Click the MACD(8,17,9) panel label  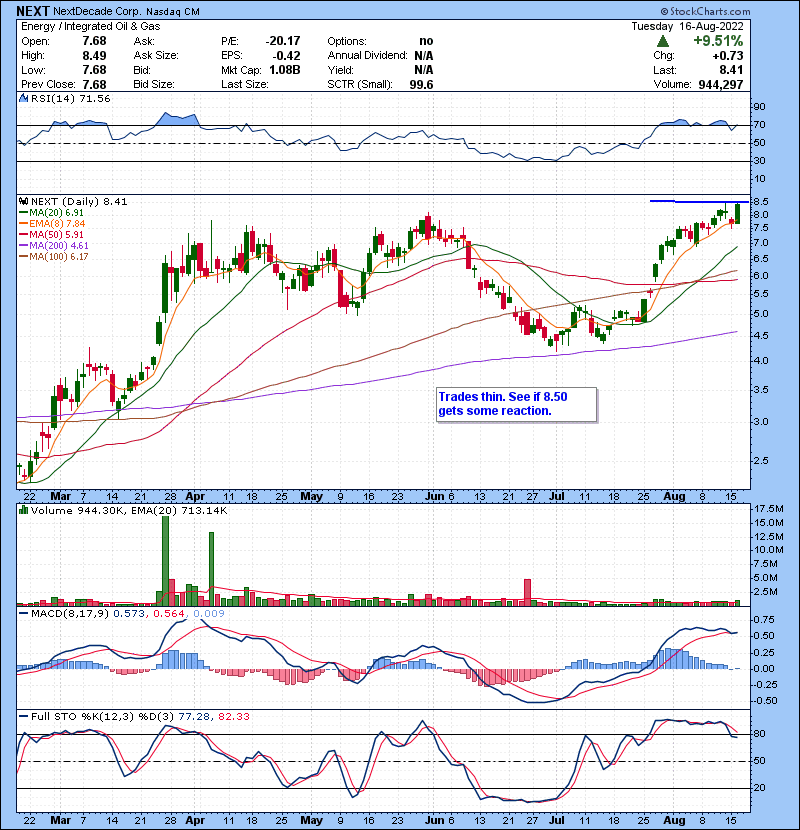(x=69, y=614)
